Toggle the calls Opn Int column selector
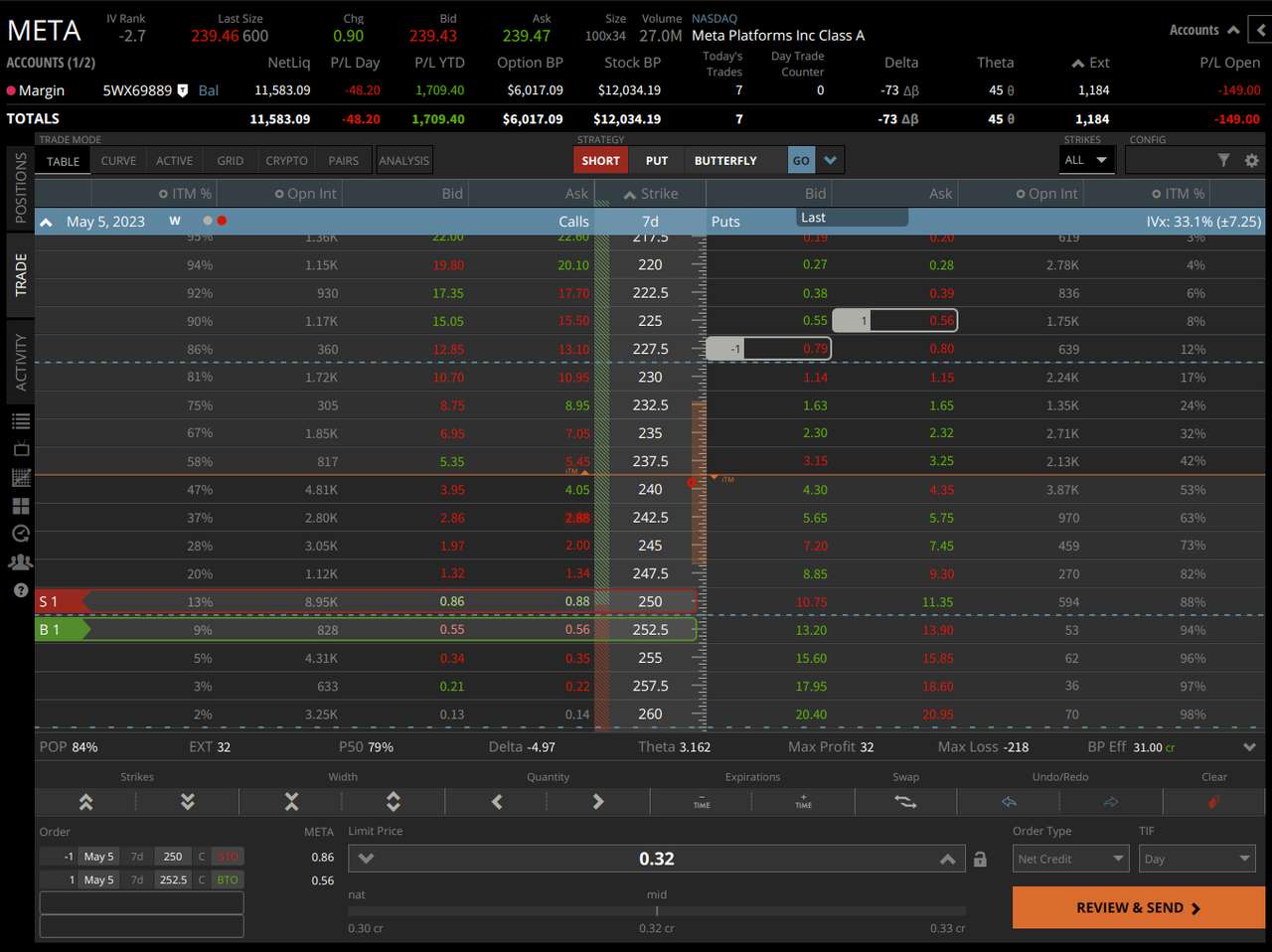The height and width of the screenshot is (952, 1272). click(x=279, y=194)
